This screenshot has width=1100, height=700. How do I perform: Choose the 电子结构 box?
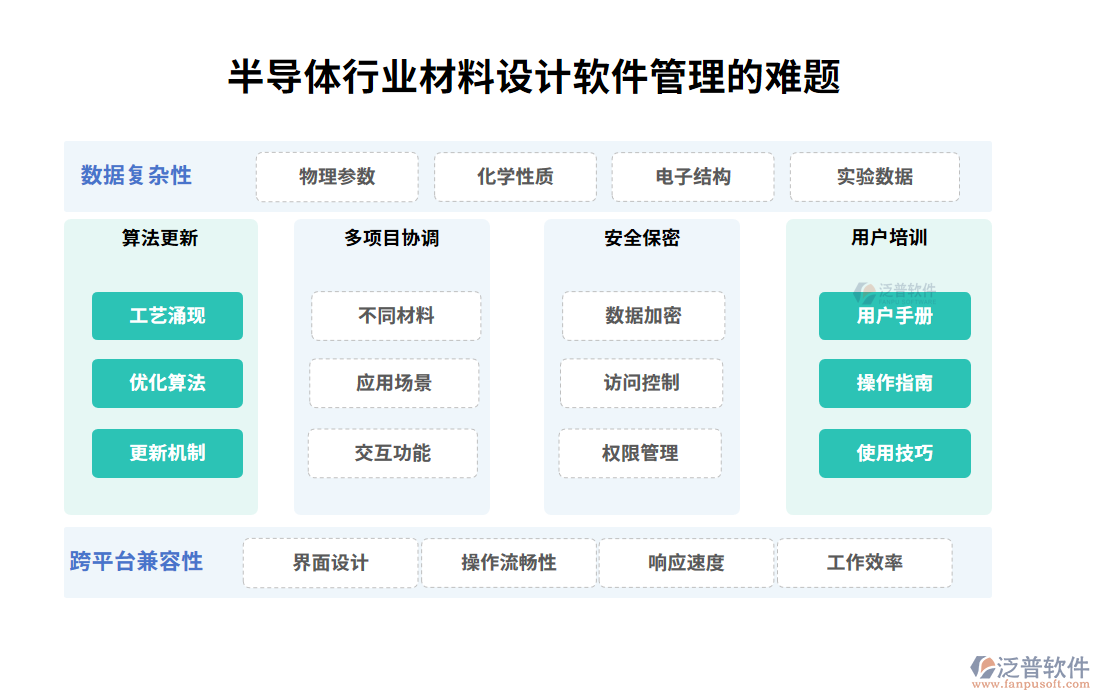pyautogui.click(x=693, y=177)
